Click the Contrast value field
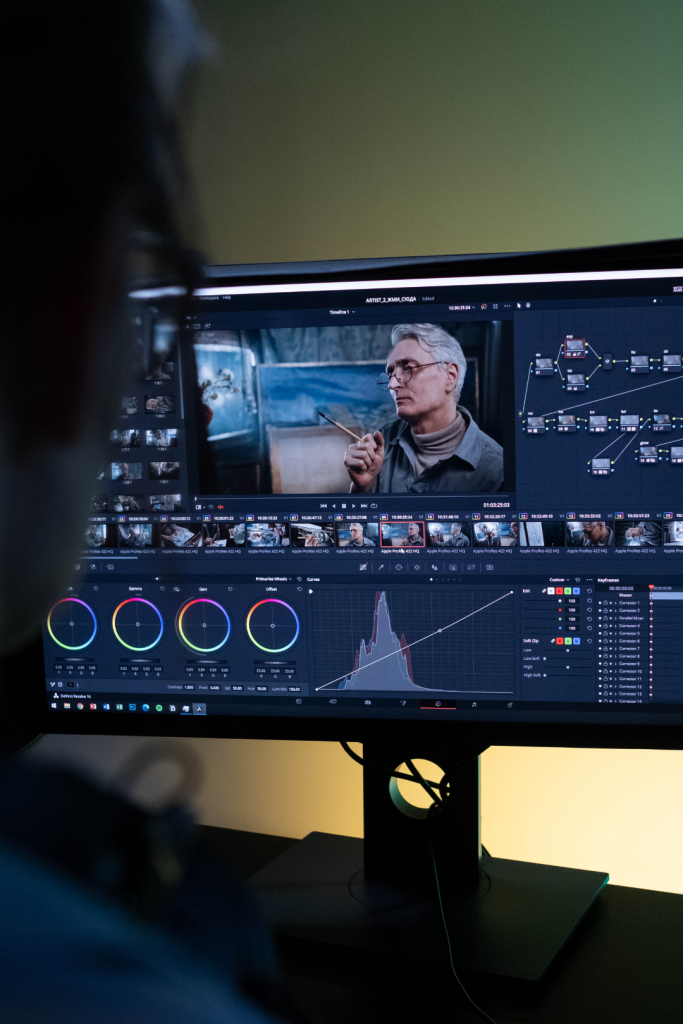Image resolution: width=683 pixels, height=1024 pixels. click(x=189, y=687)
